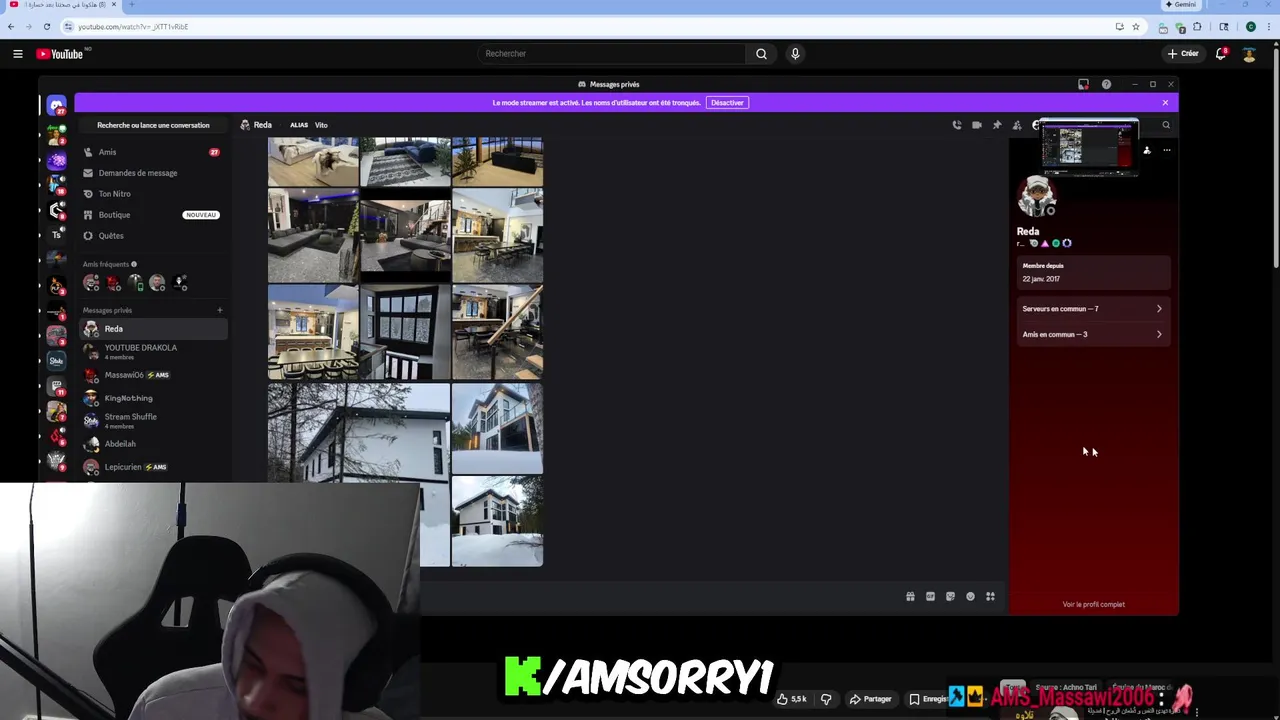
Task: Open Ton Nitro page
Action: (153, 194)
